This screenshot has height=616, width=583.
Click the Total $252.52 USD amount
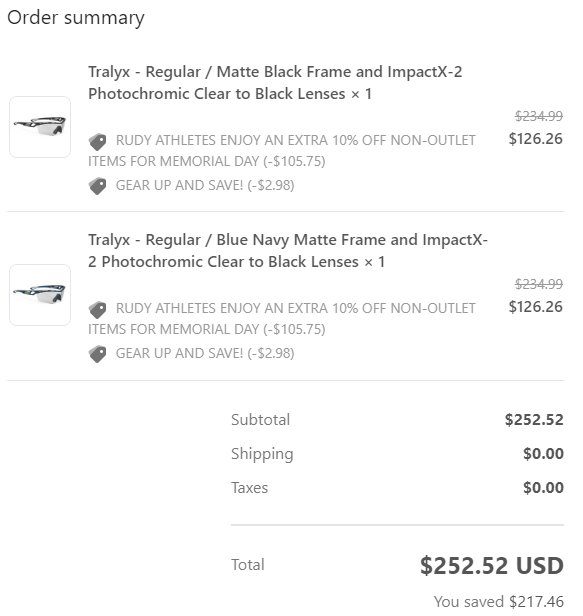click(x=492, y=565)
